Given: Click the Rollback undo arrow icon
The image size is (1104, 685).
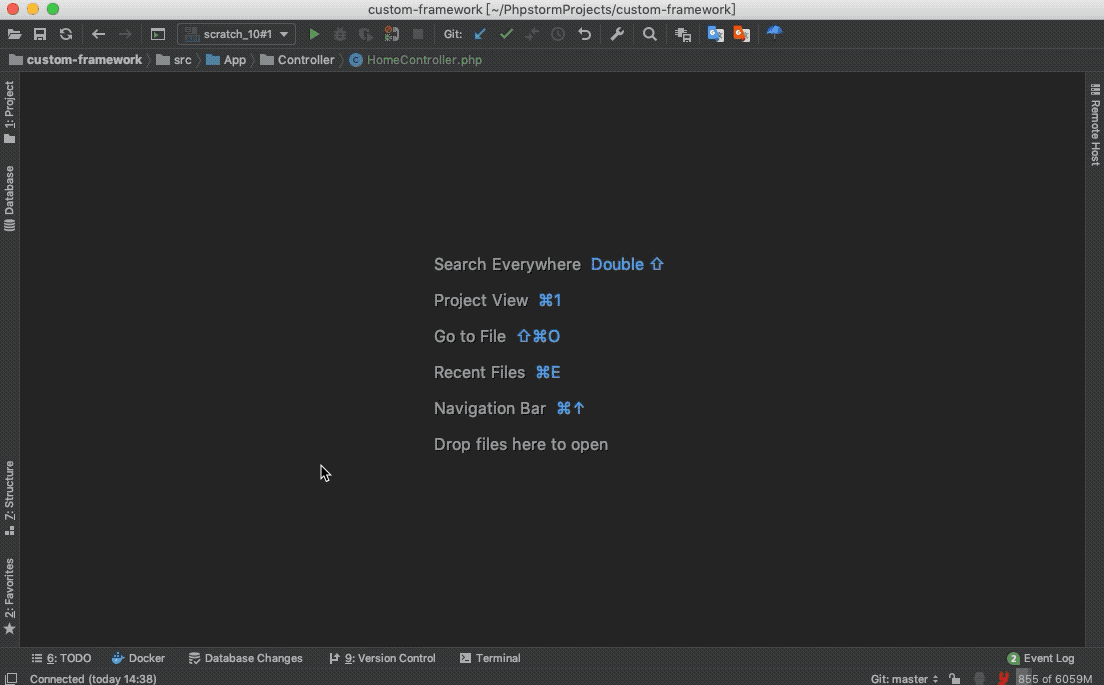Looking at the screenshot, I should 585,34.
